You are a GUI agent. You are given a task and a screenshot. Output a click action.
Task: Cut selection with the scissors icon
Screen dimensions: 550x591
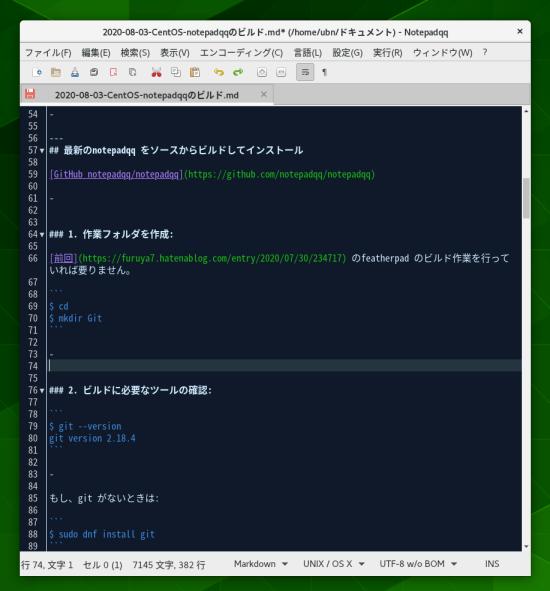pos(156,72)
